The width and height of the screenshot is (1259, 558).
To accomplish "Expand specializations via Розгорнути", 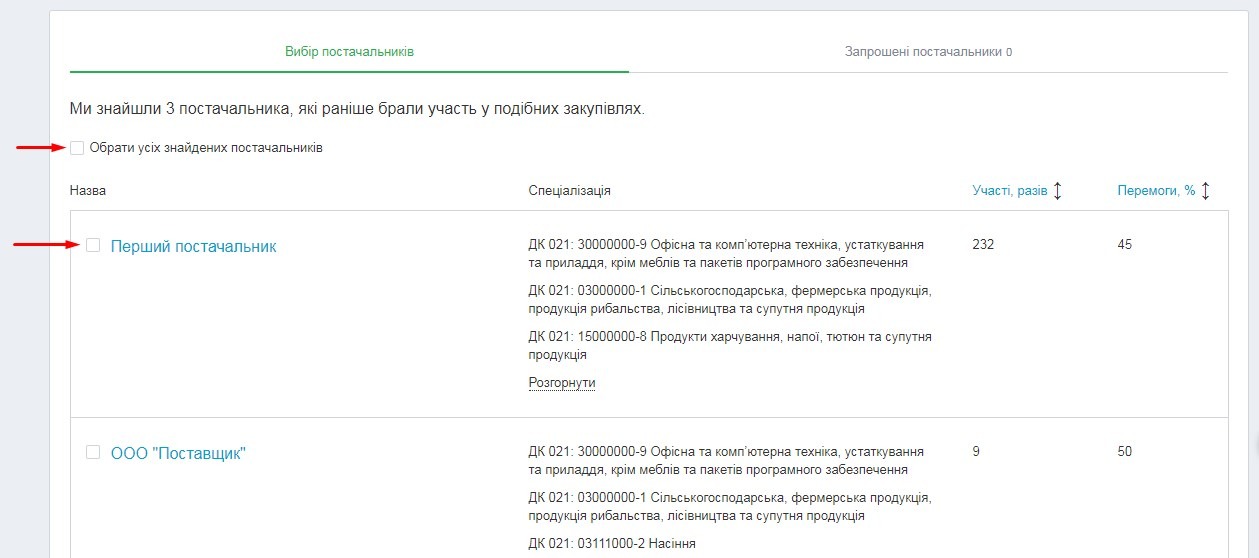I will pos(561,383).
